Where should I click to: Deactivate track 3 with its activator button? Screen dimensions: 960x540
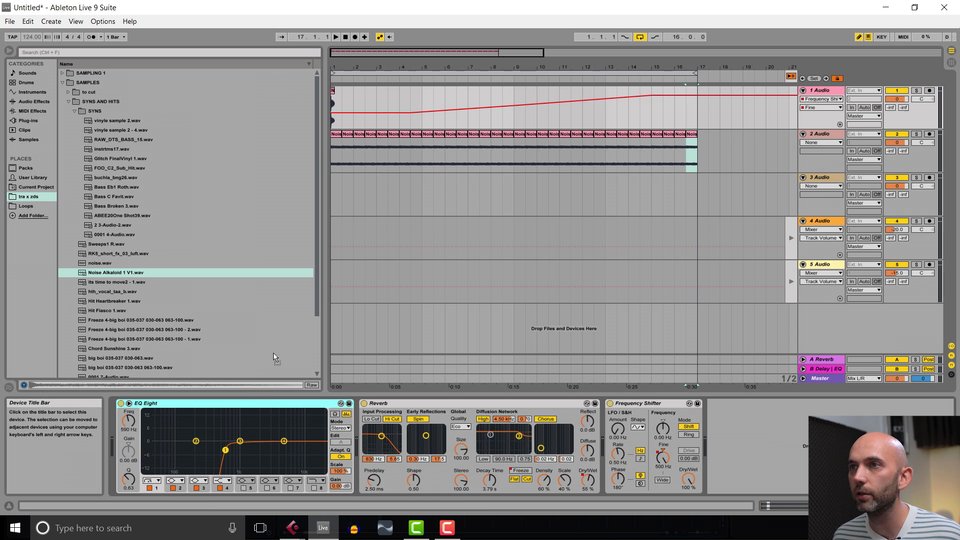[897, 178]
